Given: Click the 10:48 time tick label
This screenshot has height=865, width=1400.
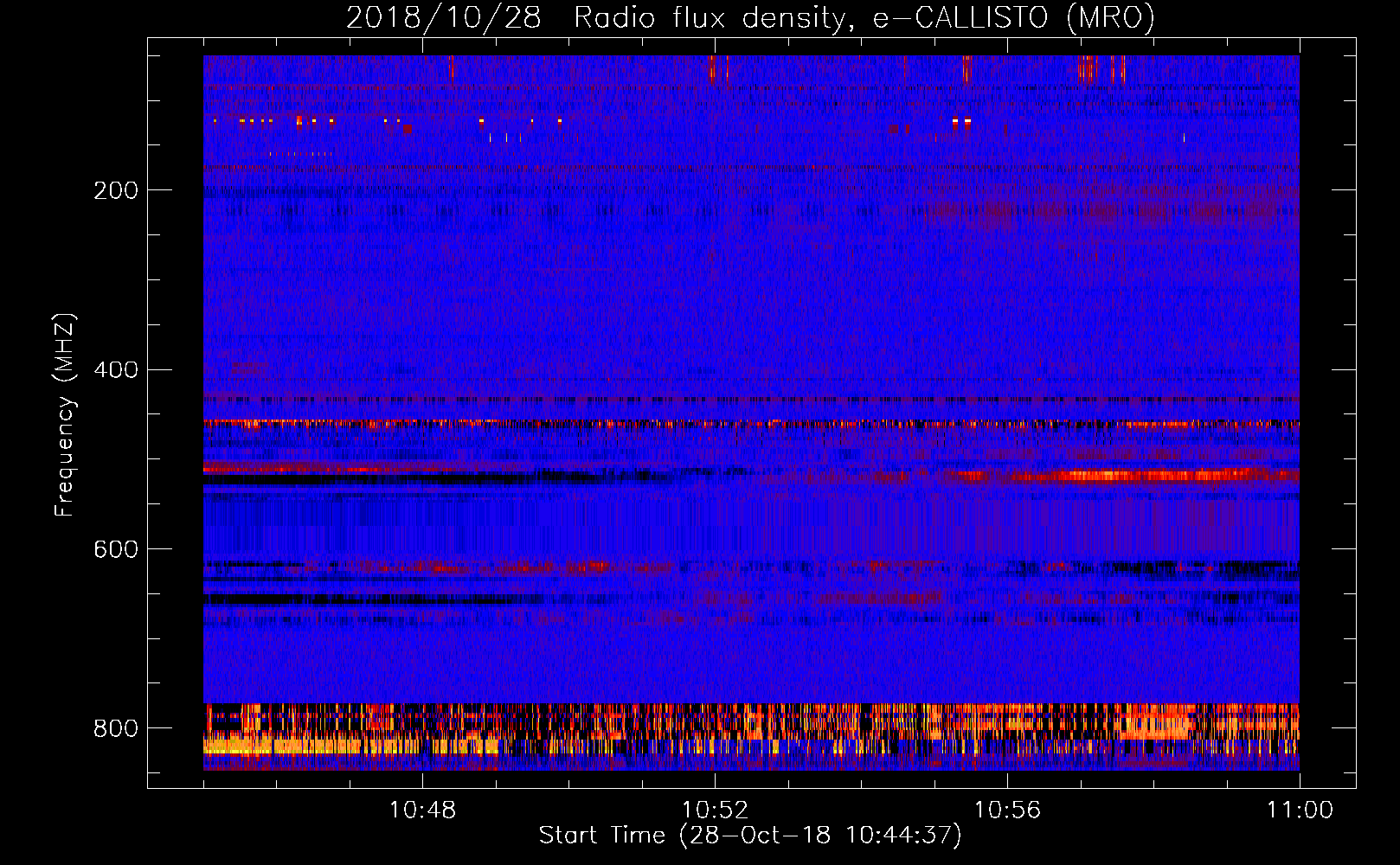Looking at the screenshot, I should click(x=422, y=811).
